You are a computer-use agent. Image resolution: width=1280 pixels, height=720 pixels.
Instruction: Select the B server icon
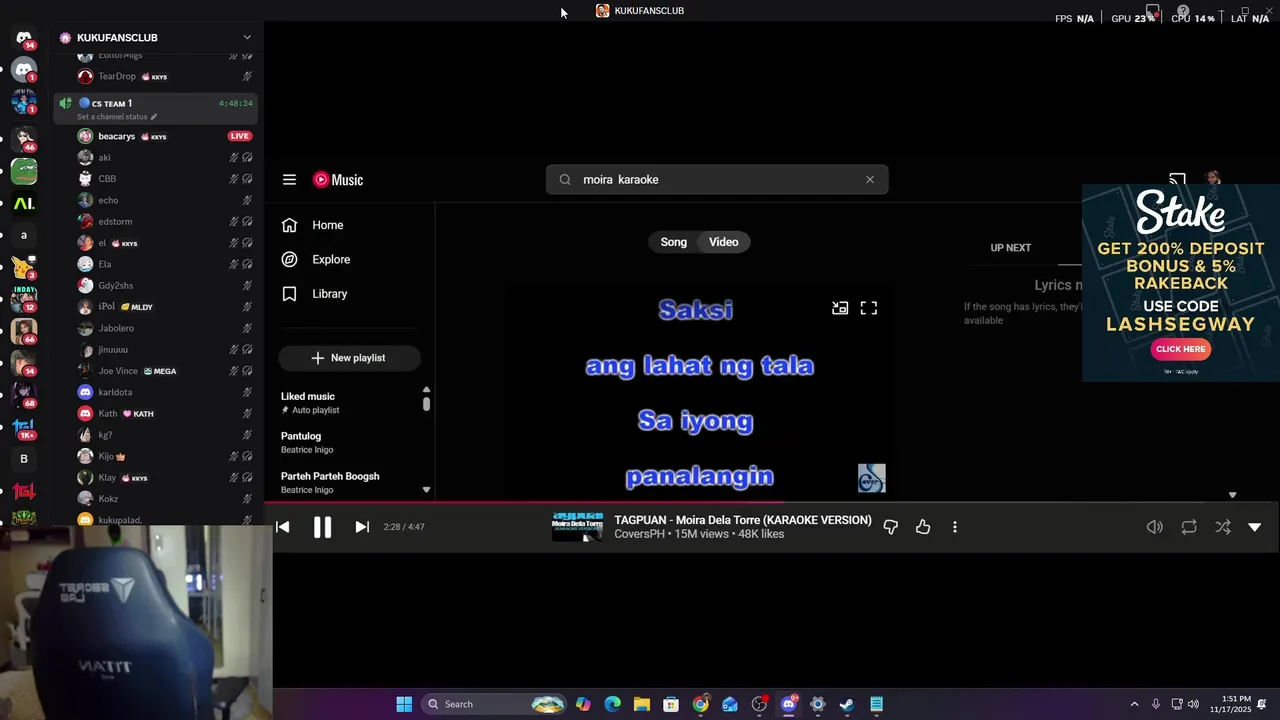(x=24, y=459)
